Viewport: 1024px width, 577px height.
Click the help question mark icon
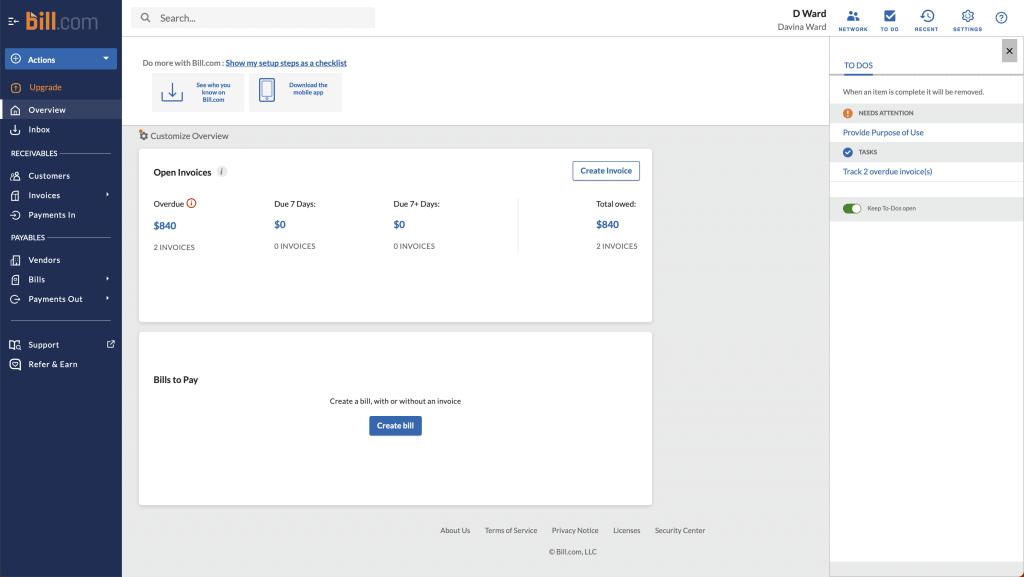[1001, 18]
